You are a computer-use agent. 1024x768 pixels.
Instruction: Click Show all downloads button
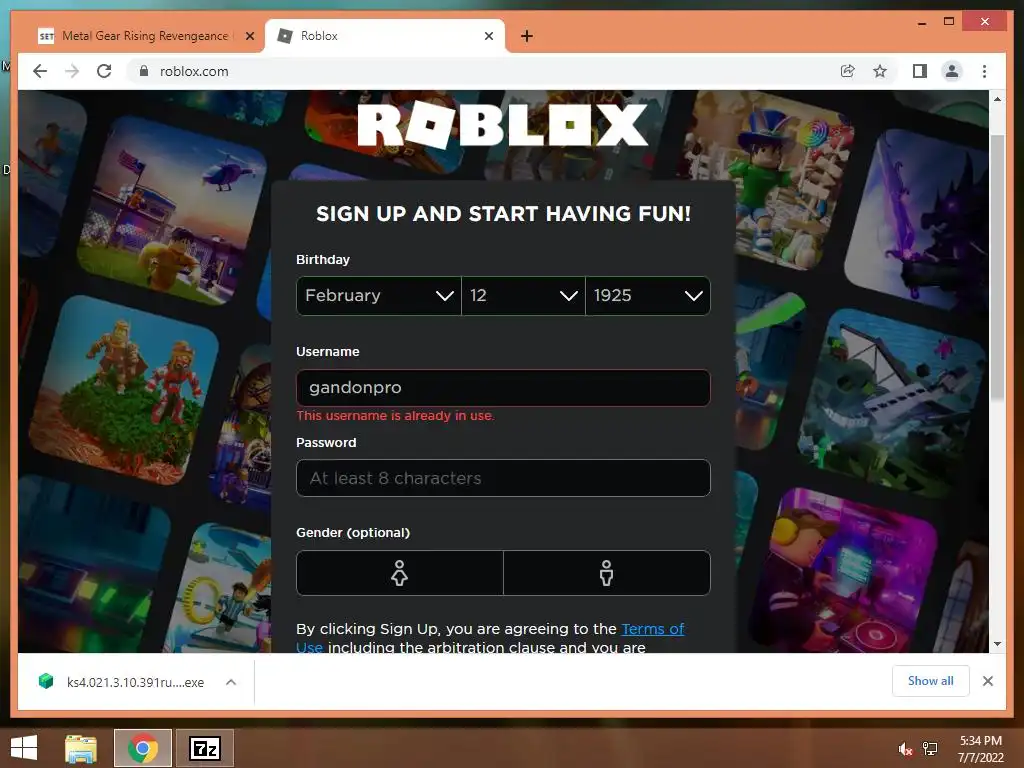(931, 681)
